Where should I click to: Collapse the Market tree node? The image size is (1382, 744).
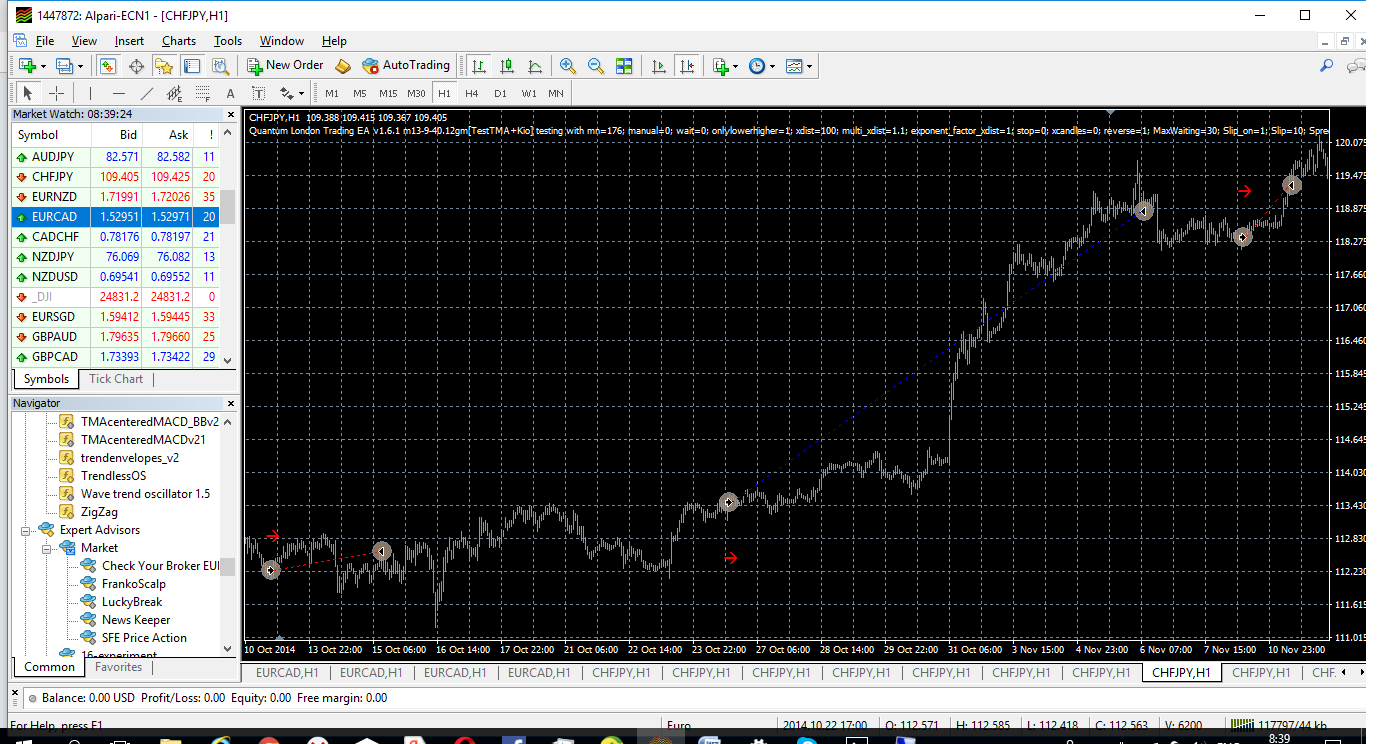point(47,548)
